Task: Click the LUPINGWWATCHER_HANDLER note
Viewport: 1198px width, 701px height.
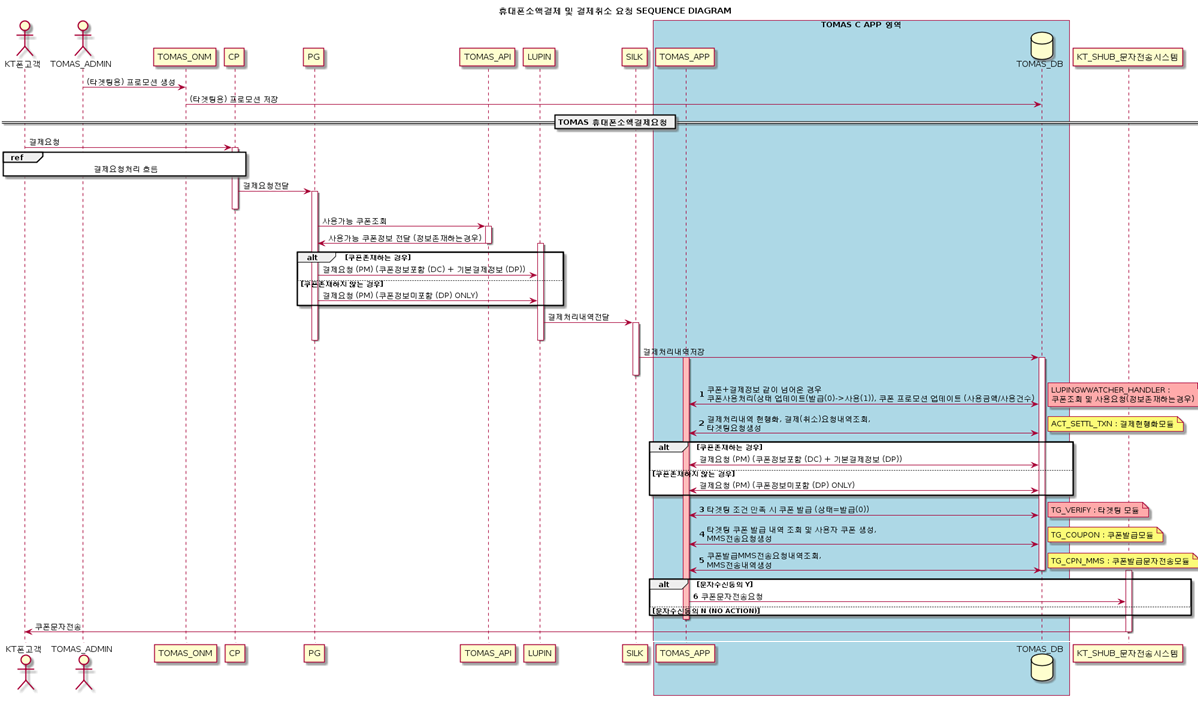Action: [x=1122, y=395]
